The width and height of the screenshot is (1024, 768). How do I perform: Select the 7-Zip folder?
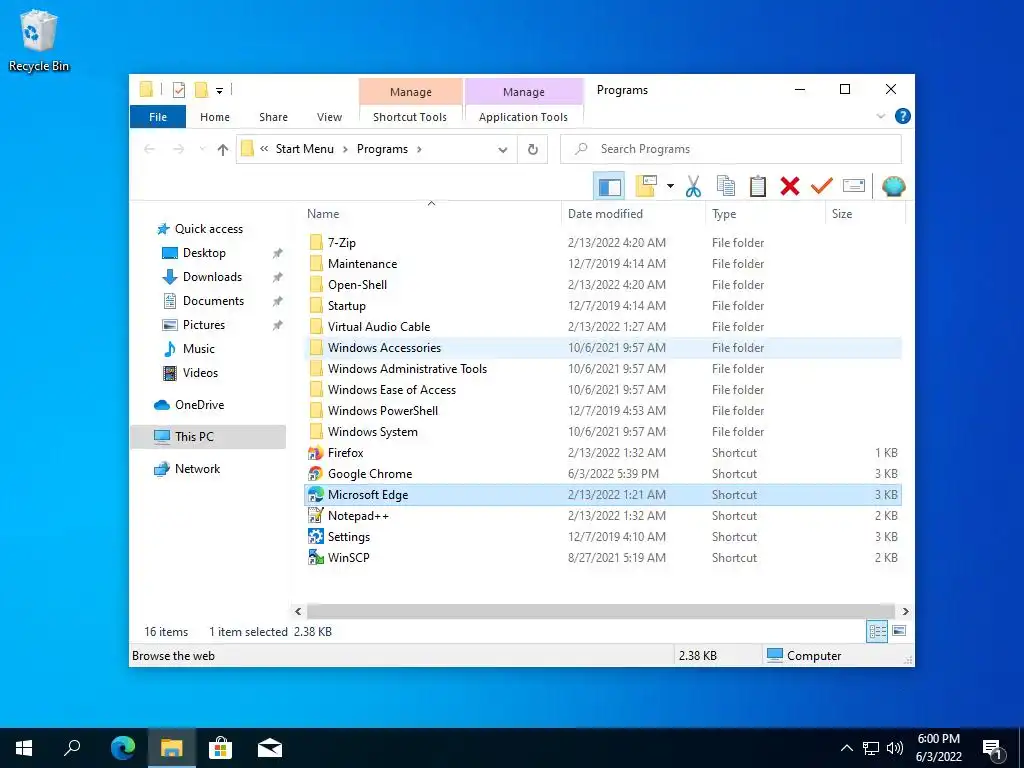tap(342, 243)
